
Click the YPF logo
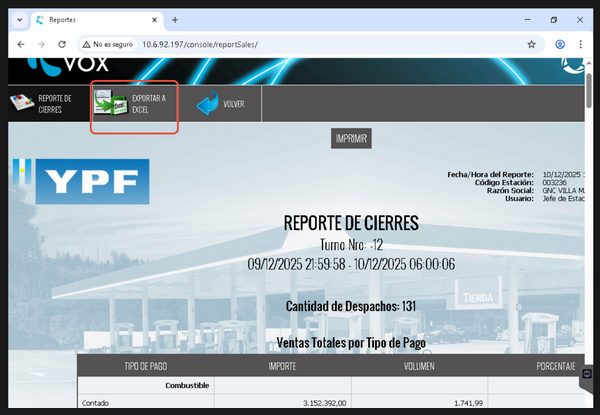[x=92, y=182]
